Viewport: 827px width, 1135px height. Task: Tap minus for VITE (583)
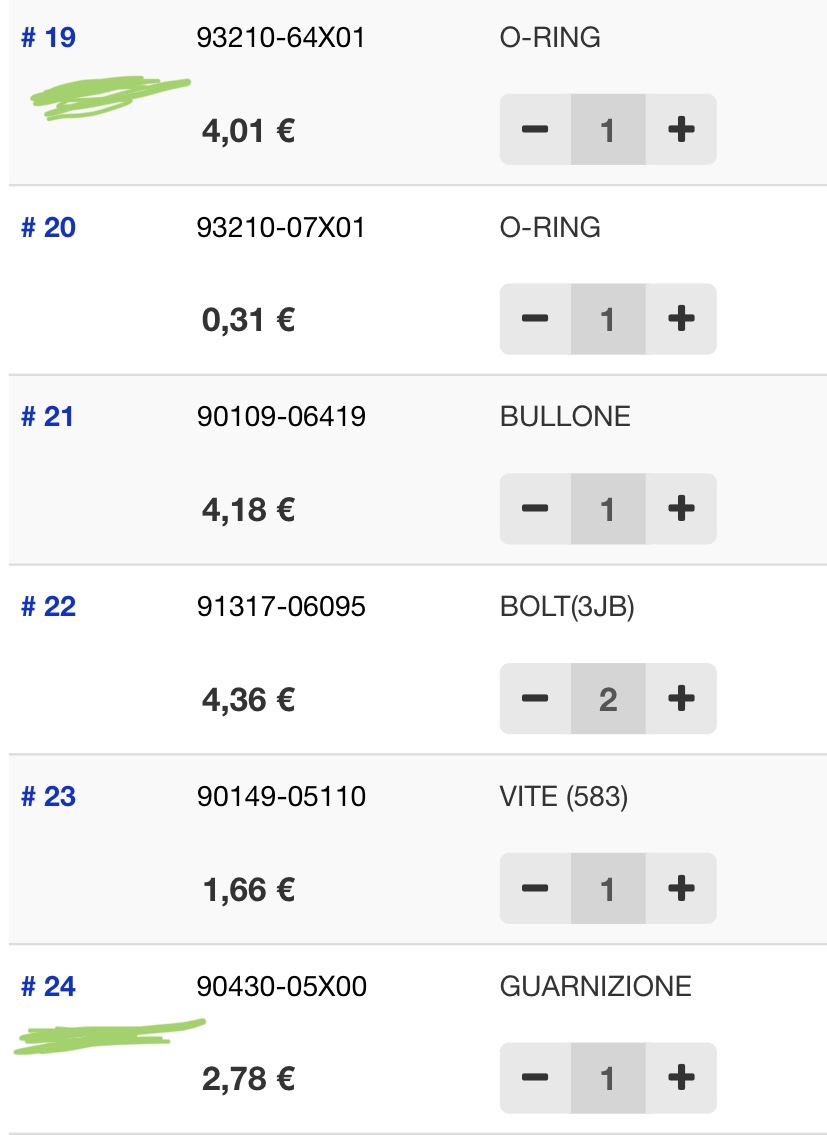pyautogui.click(x=535, y=888)
